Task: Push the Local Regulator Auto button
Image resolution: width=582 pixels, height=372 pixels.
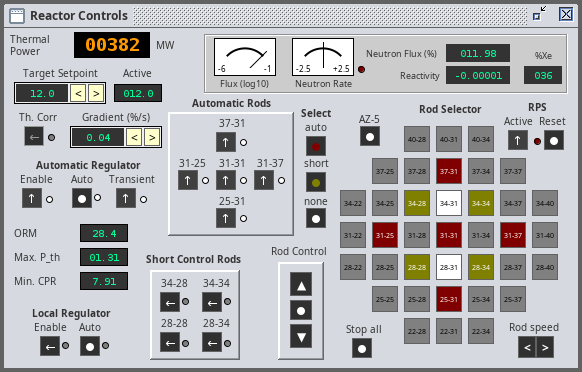Action: click(90, 346)
